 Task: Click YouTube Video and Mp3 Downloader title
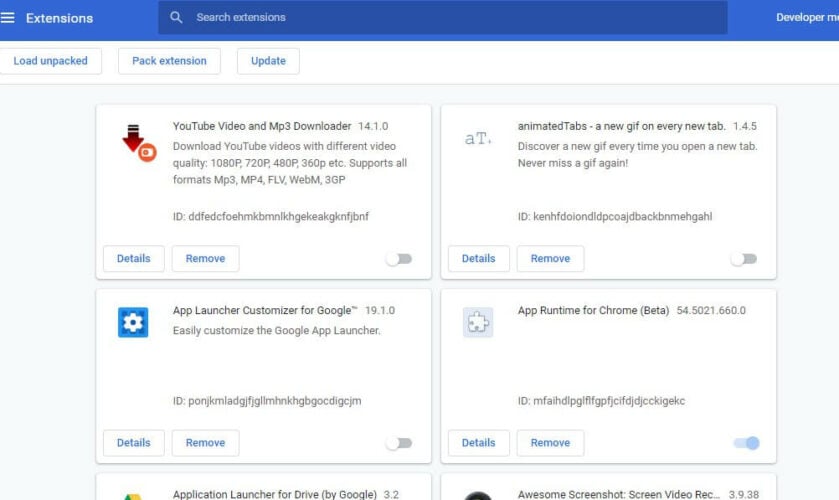[x=262, y=126]
